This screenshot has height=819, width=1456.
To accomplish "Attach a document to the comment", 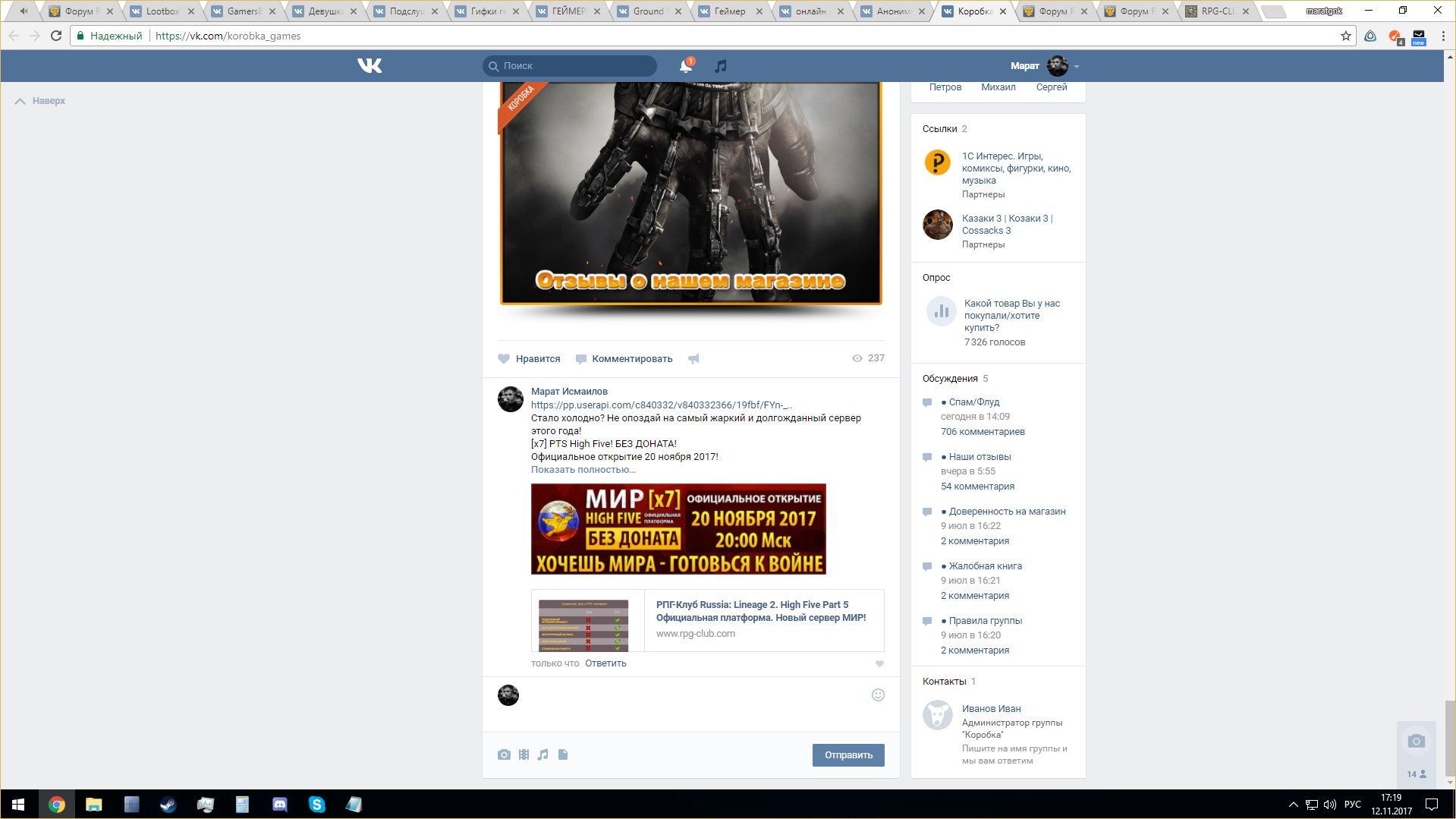I will coord(563,754).
